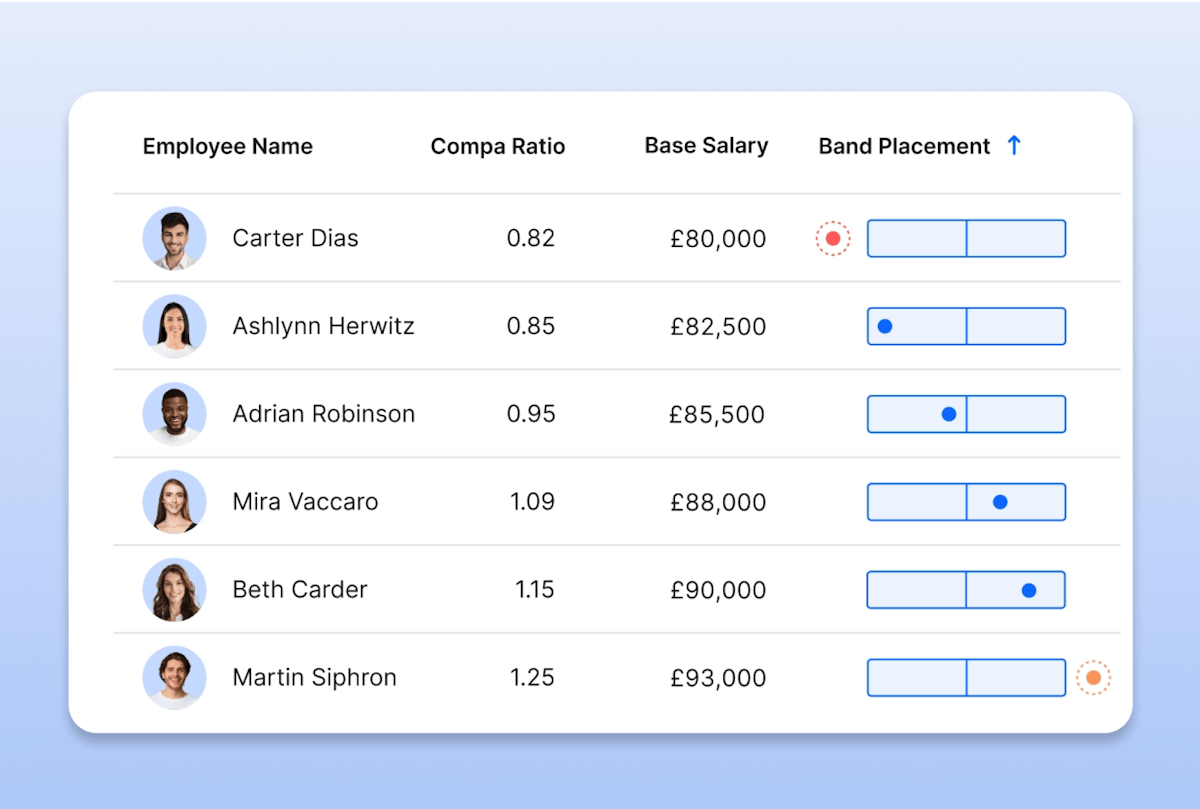Open Carter Dias's profile avatar
Screen dimensions: 1200x809
[x=174, y=238]
